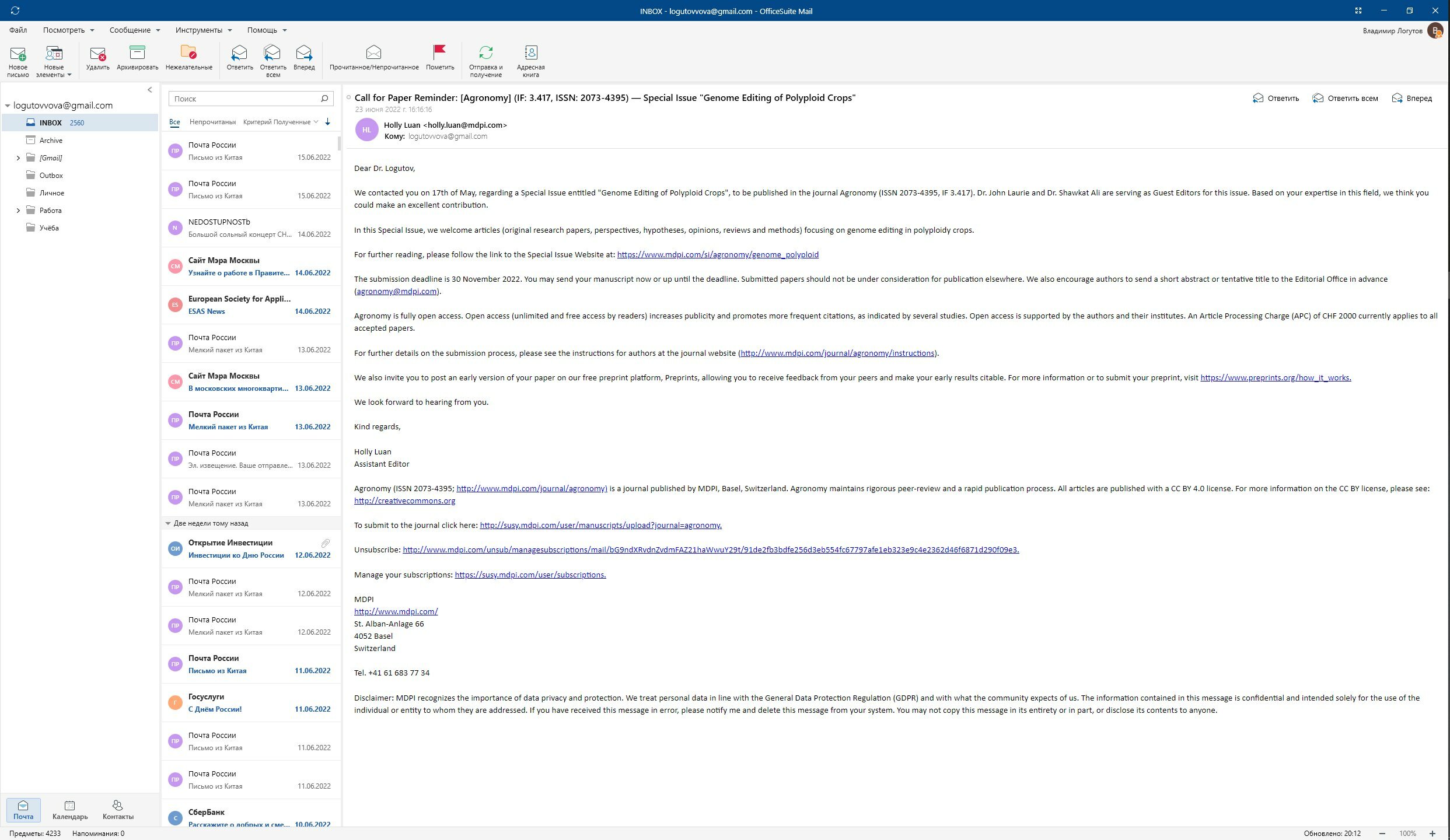
Task: Open the Сообщение menu
Action: click(134, 30)
